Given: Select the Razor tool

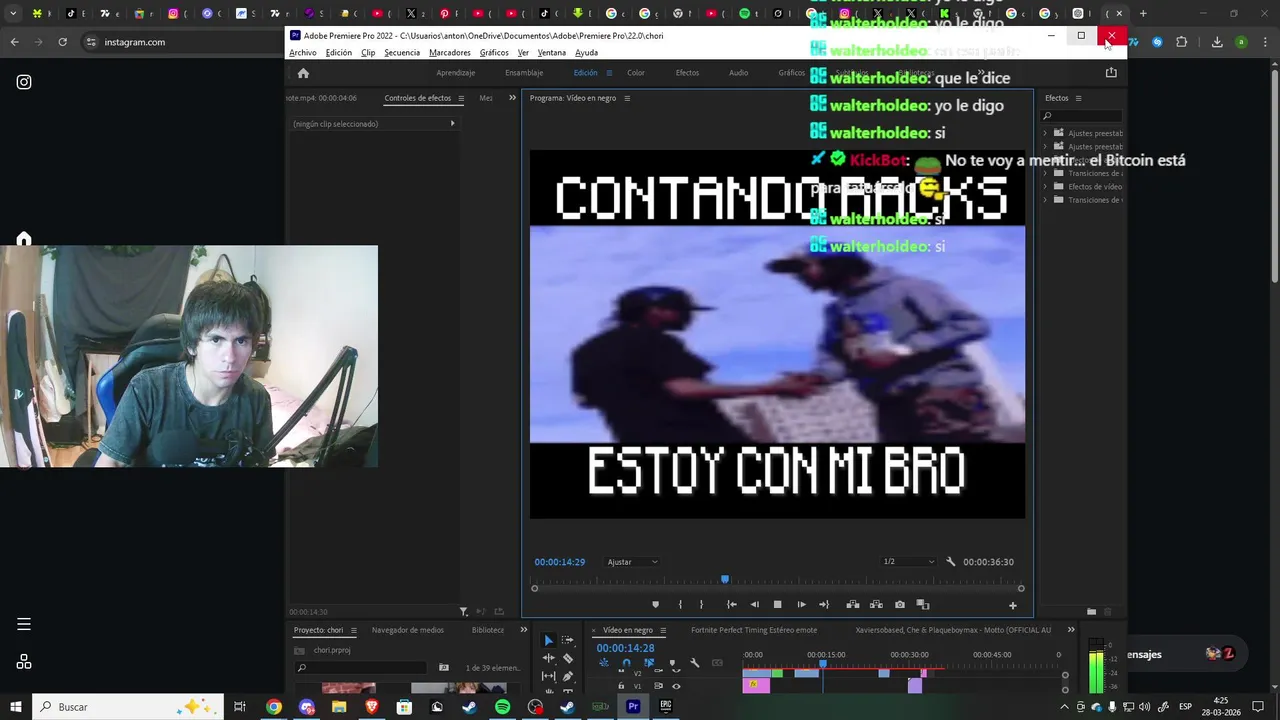Looking at the screenshot, I should 568,658.
